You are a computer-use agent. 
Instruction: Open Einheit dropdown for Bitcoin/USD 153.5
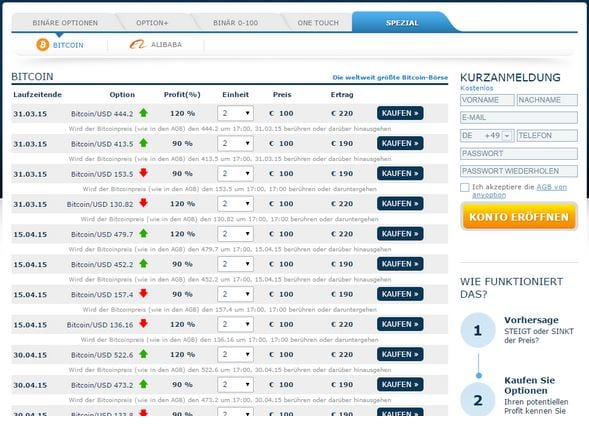(235, 173)
